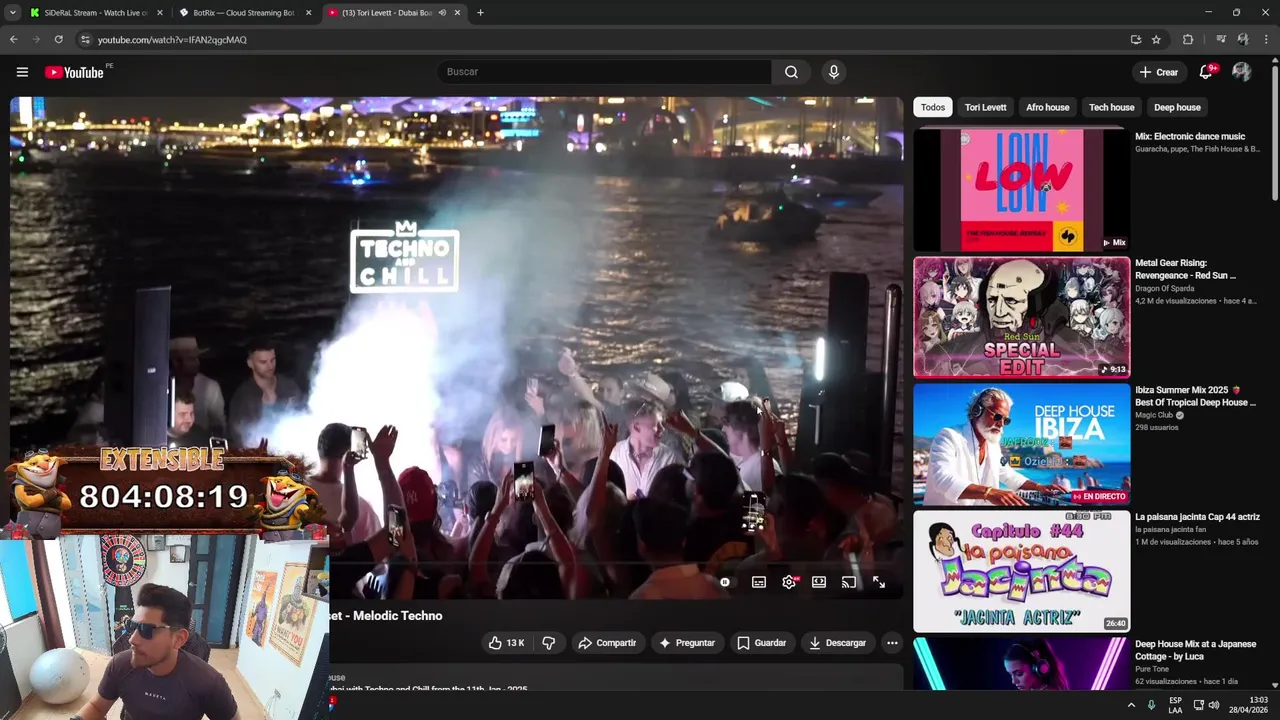The width and height of the screenshot is (1280, 720).
Task: Open Deep House Mix at Japanese Cottage title
Action: pos(1195,650)
